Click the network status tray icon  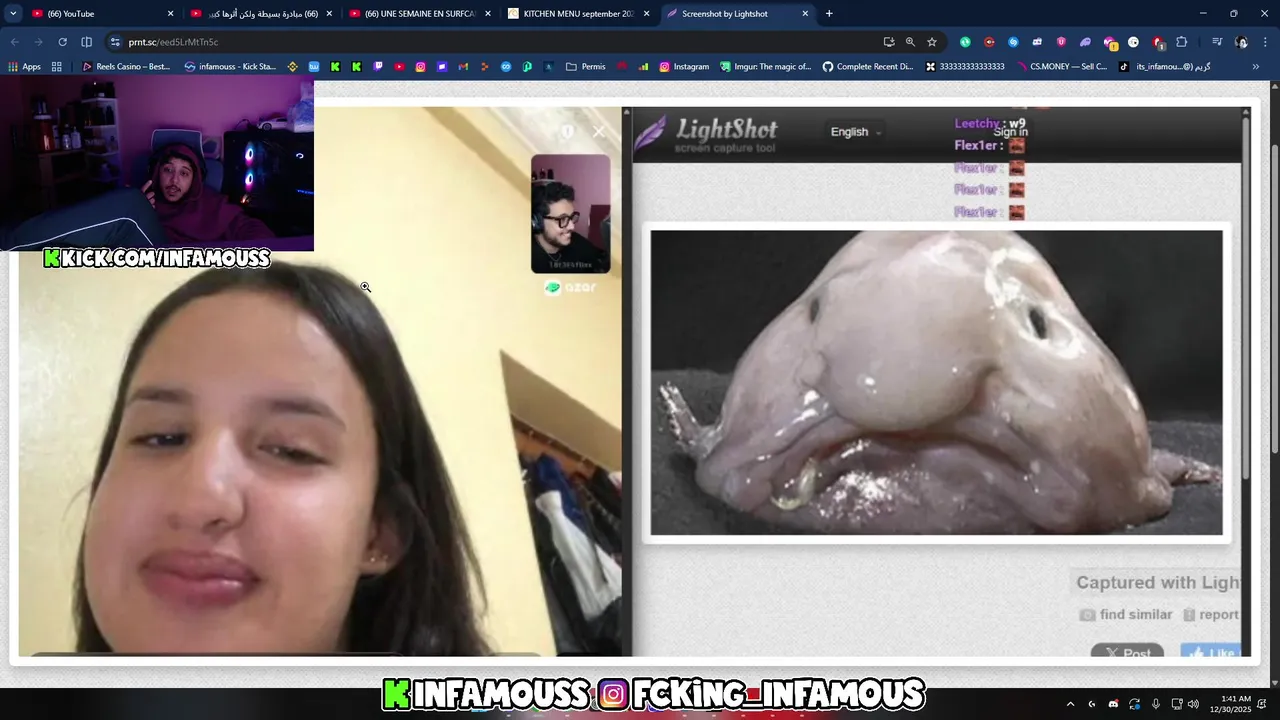[x=1177, y=704]
